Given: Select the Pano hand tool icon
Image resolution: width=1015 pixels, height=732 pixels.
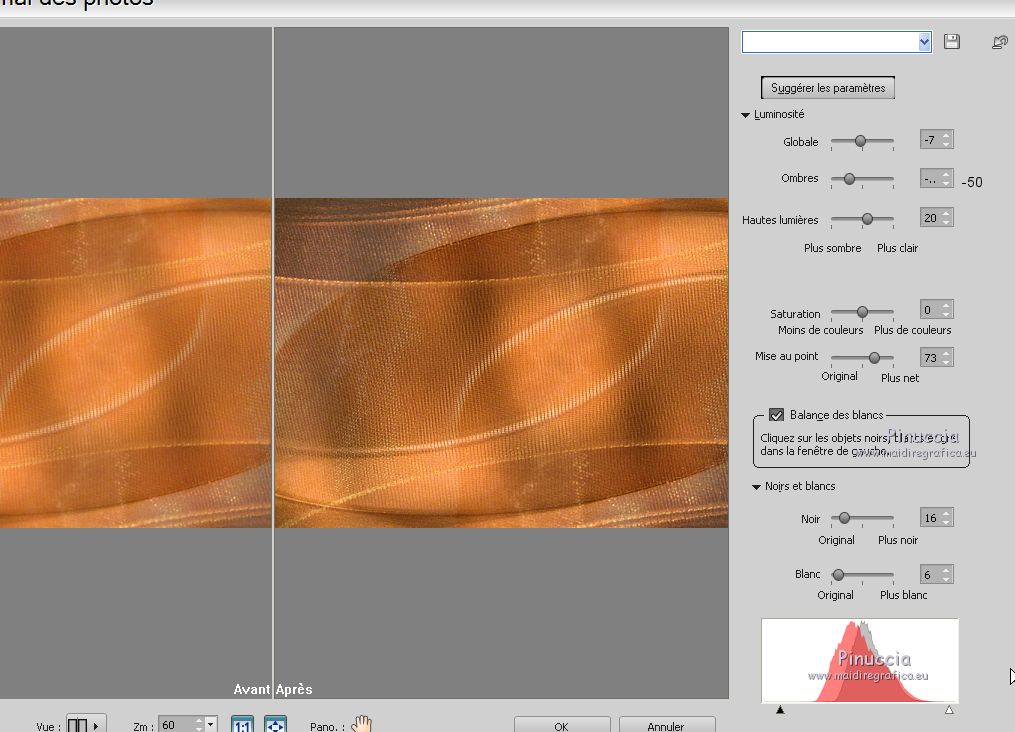Looking at the screenshot, I should [362, 724].
